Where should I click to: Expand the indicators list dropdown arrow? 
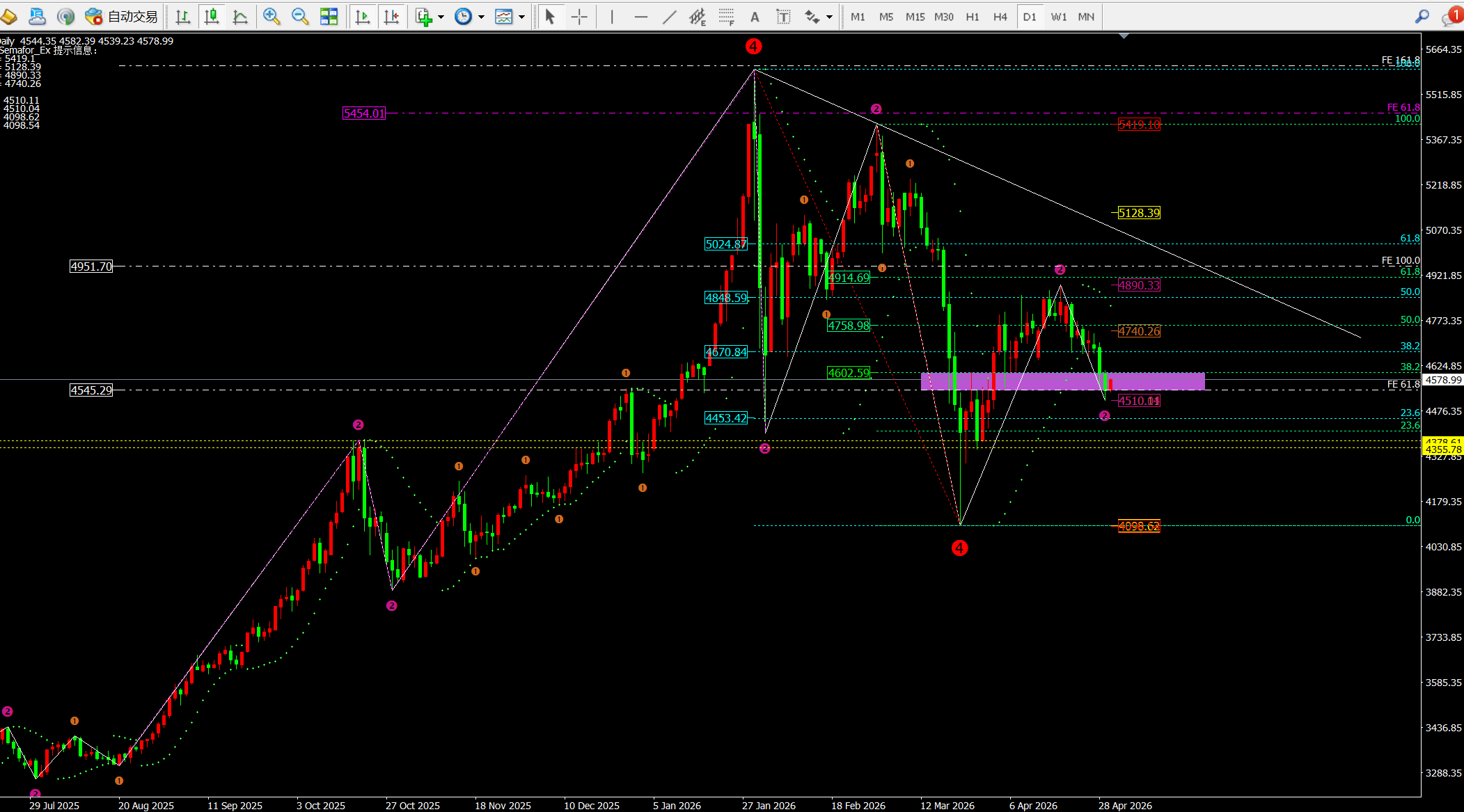click(x=441, y=17)
